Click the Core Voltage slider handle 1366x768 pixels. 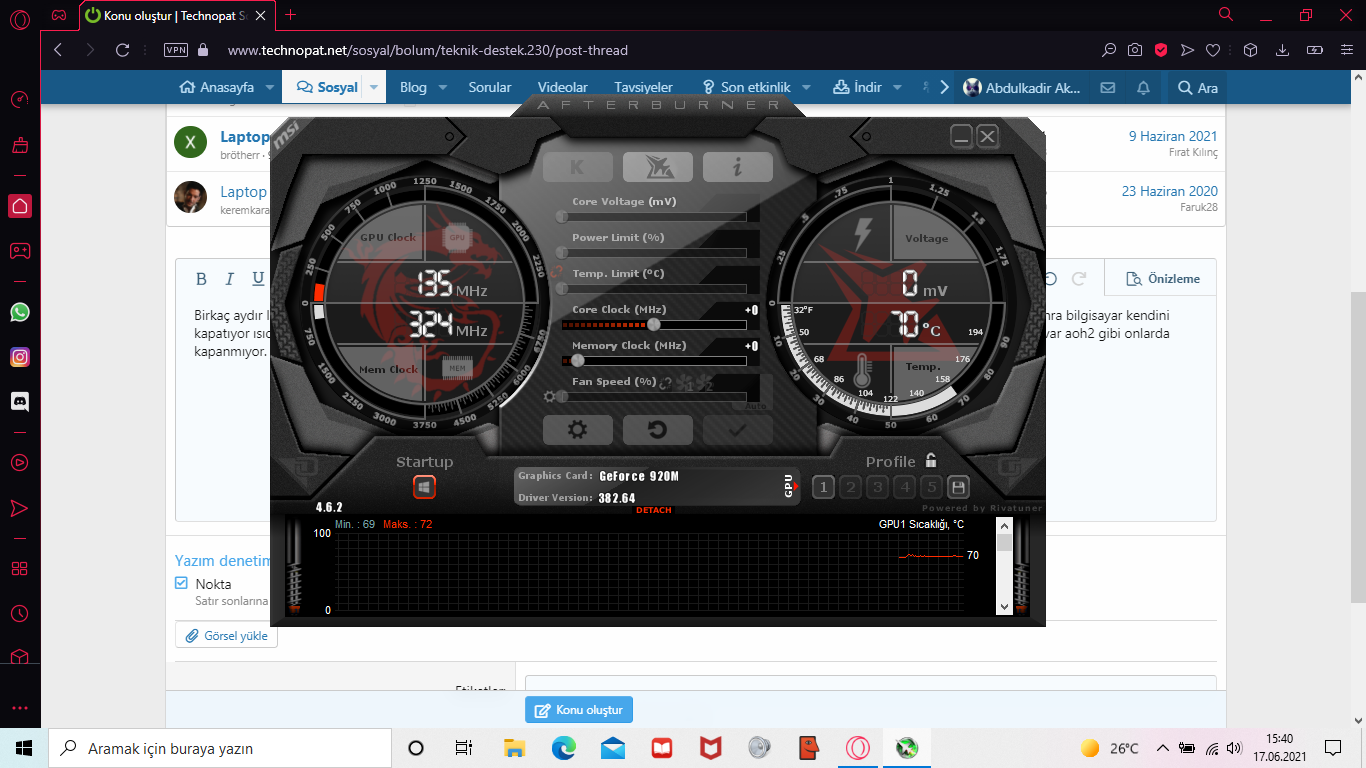tap(562, 216)
